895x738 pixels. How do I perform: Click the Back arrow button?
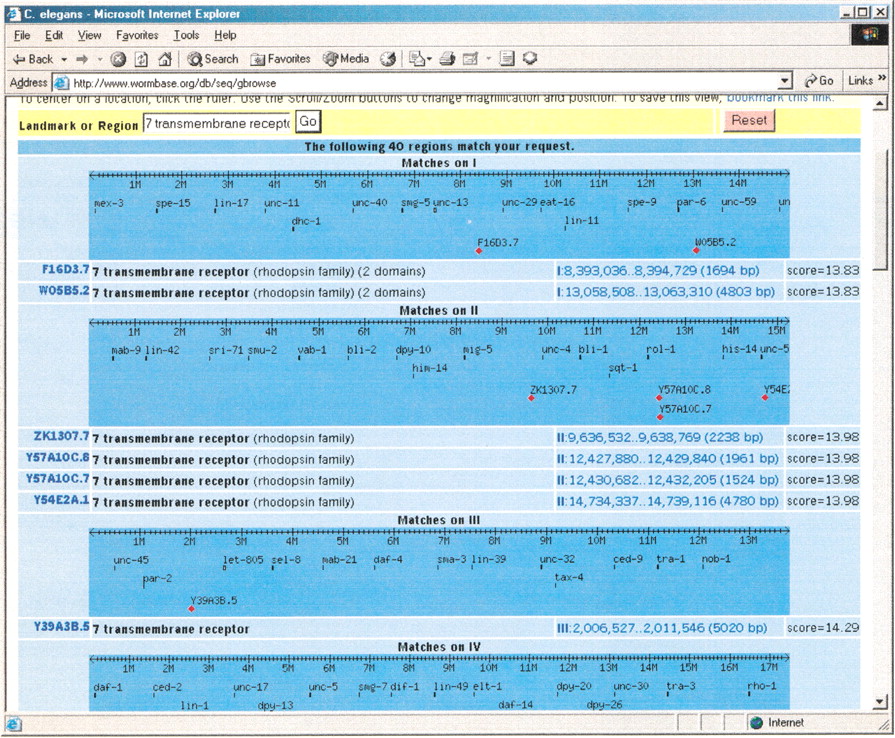tap(33, 59)
